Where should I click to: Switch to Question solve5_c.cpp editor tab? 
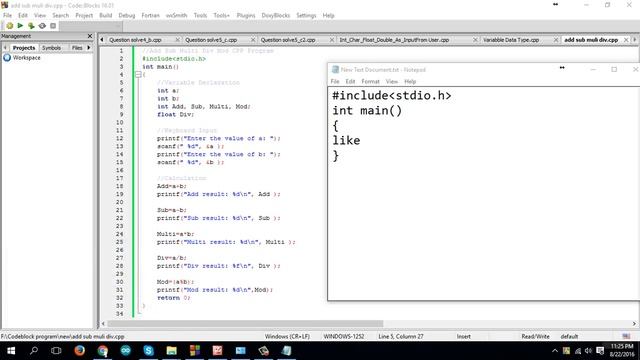click(x=211, y=40)
